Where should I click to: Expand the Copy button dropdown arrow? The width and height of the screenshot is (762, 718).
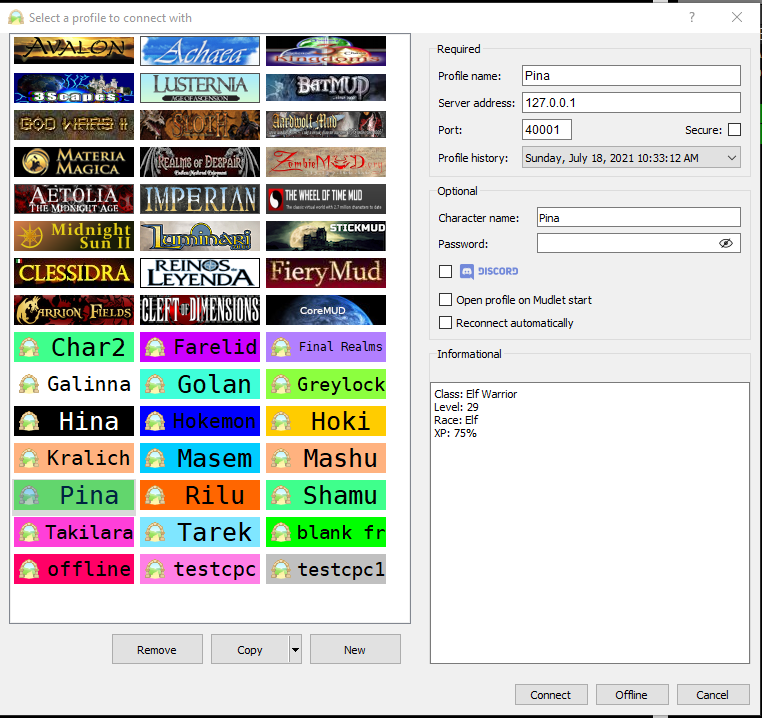coord(295,649)
